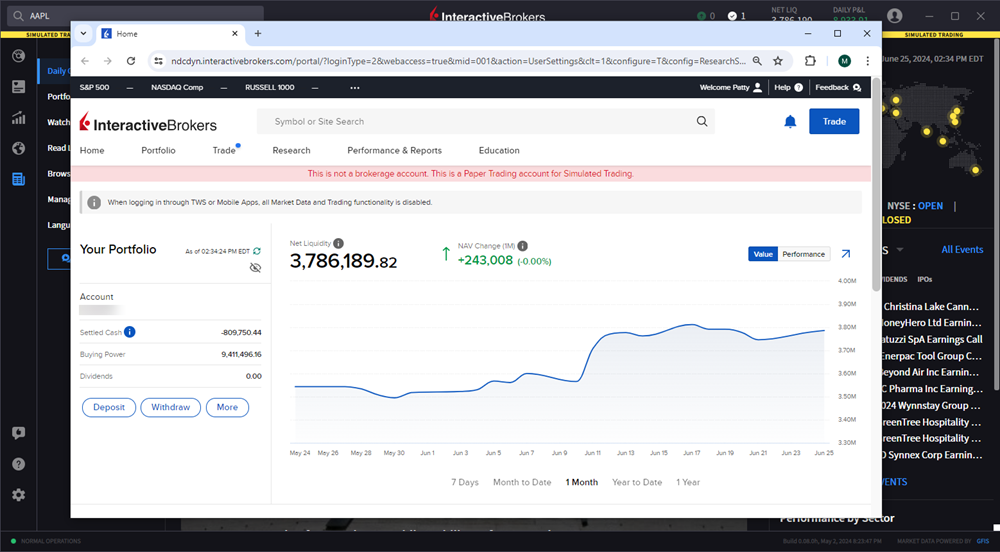Select 1 Year chart range
1000x552 pixels.
pyautogui.click(x=688, y=482)
